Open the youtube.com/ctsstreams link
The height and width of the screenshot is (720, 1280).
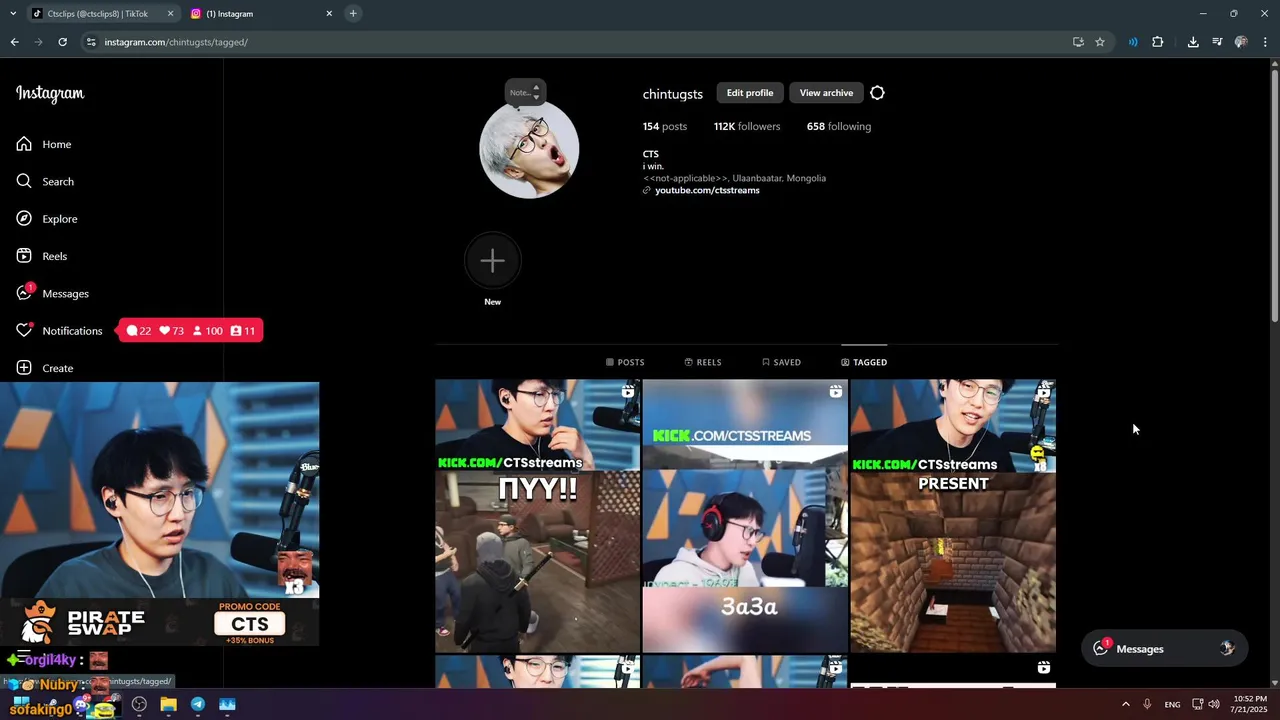(707, 190)
